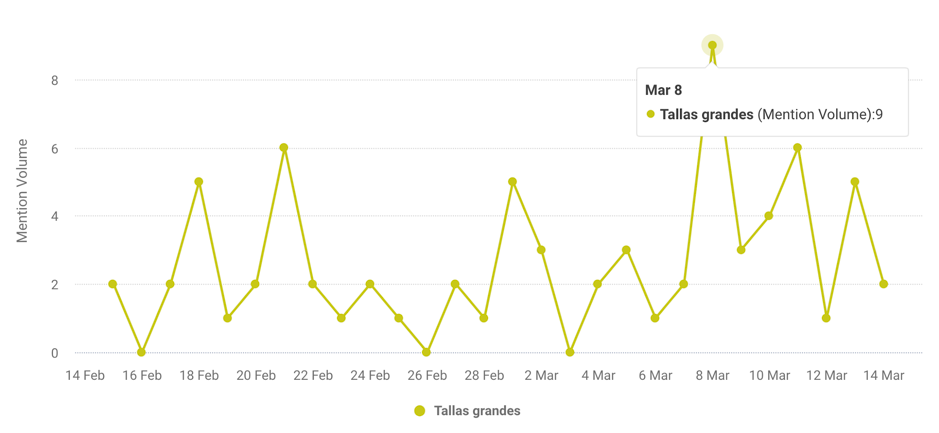Click the tooltip's Tallas grandes series dot
The height and width of the screenshot is (433, 939).
tap(651, 115)
